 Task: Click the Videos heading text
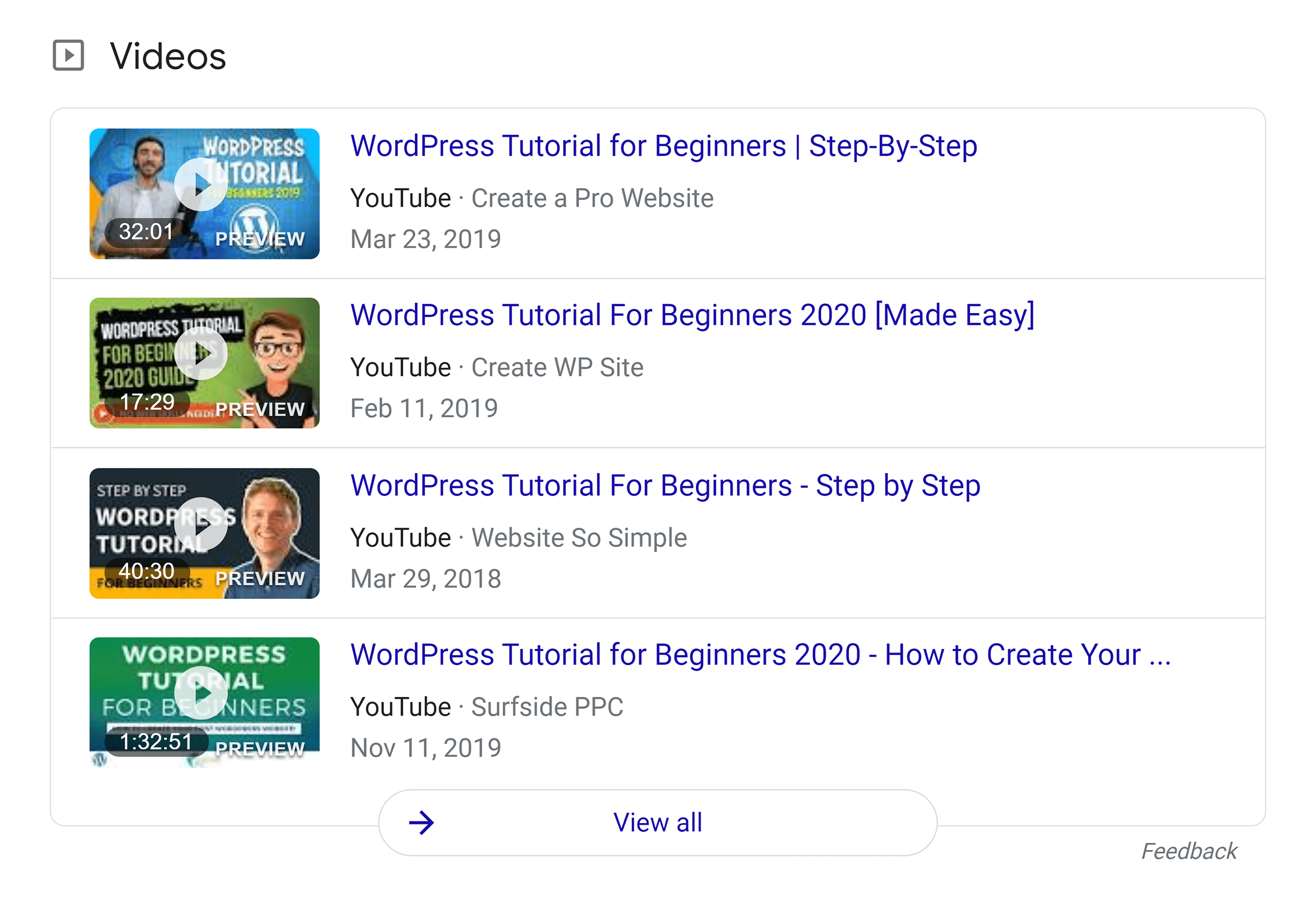coord(168,57)
